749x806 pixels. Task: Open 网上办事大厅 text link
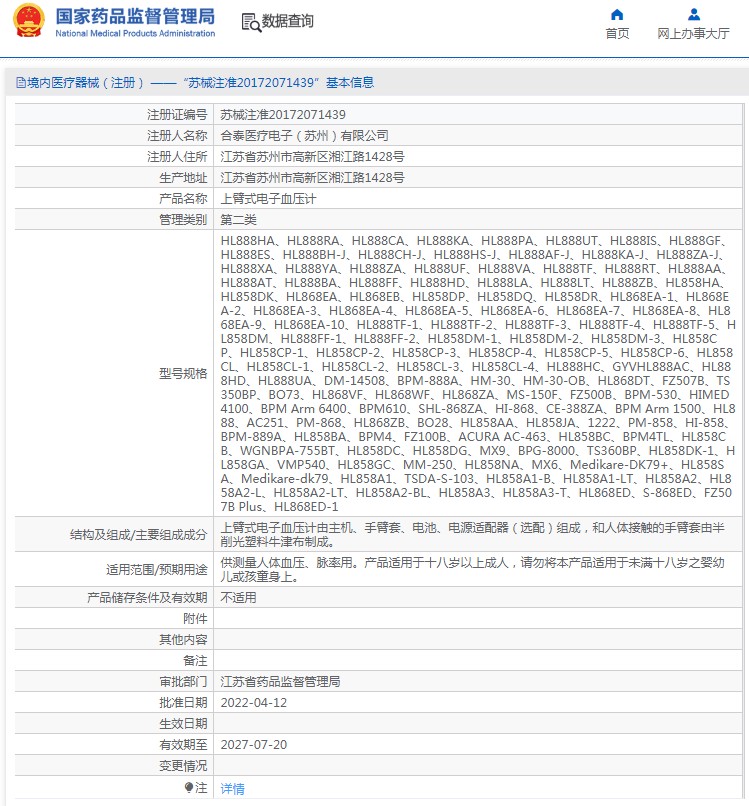point(693,33)
